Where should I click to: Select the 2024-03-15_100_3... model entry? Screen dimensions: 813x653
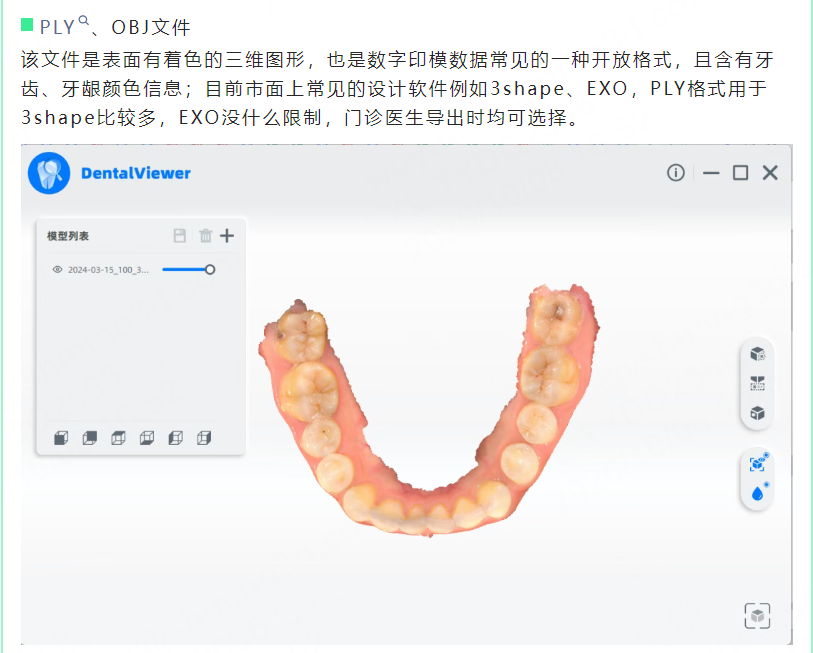(108, 270)
